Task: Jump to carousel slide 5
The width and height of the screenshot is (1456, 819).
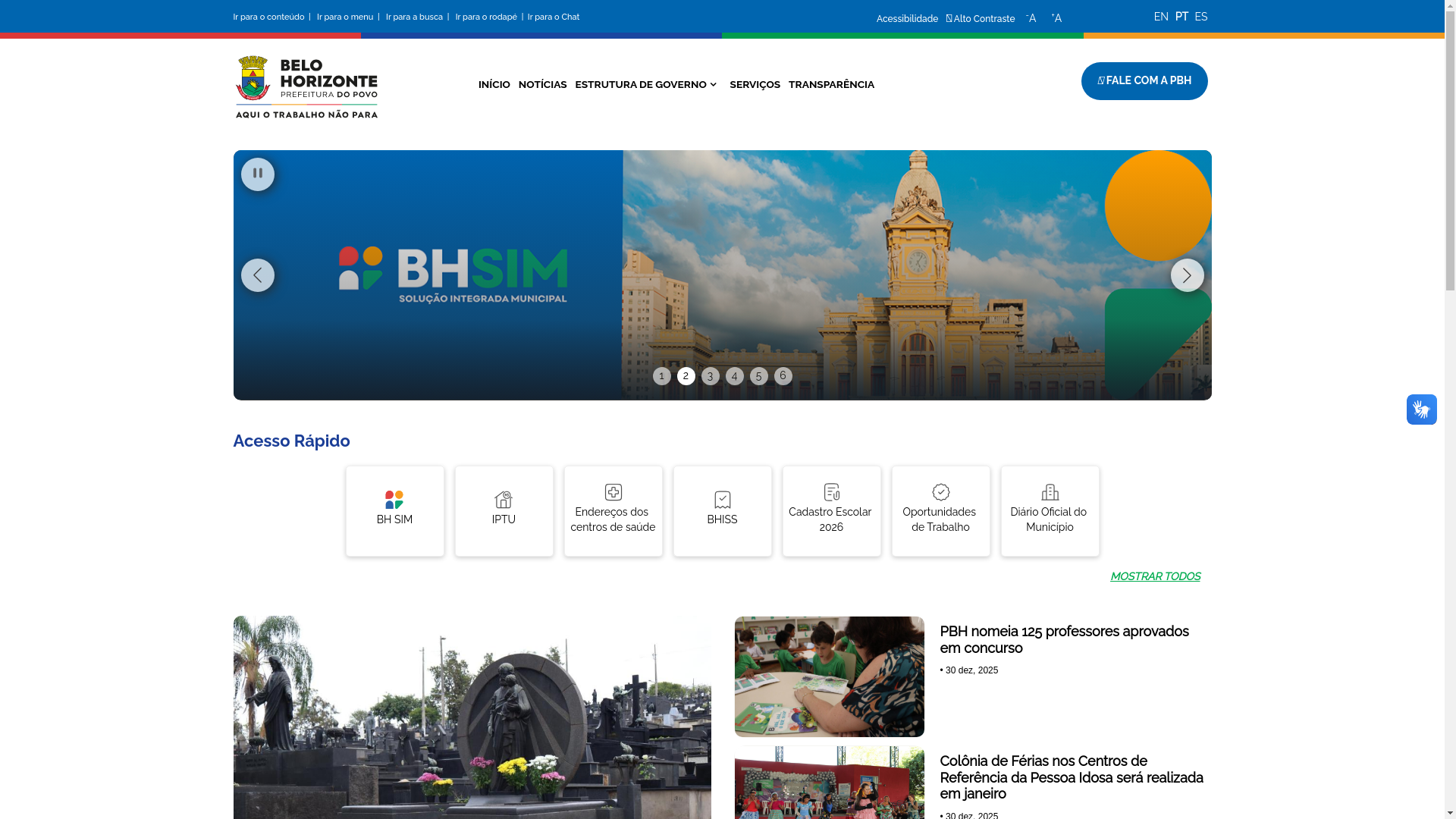Action: pos(759,376)
